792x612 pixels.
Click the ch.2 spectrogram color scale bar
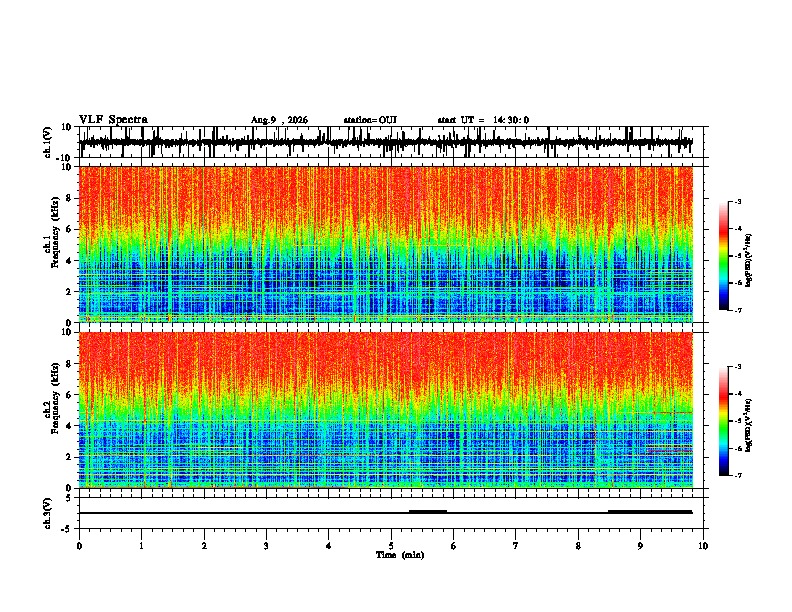[723, 421]
